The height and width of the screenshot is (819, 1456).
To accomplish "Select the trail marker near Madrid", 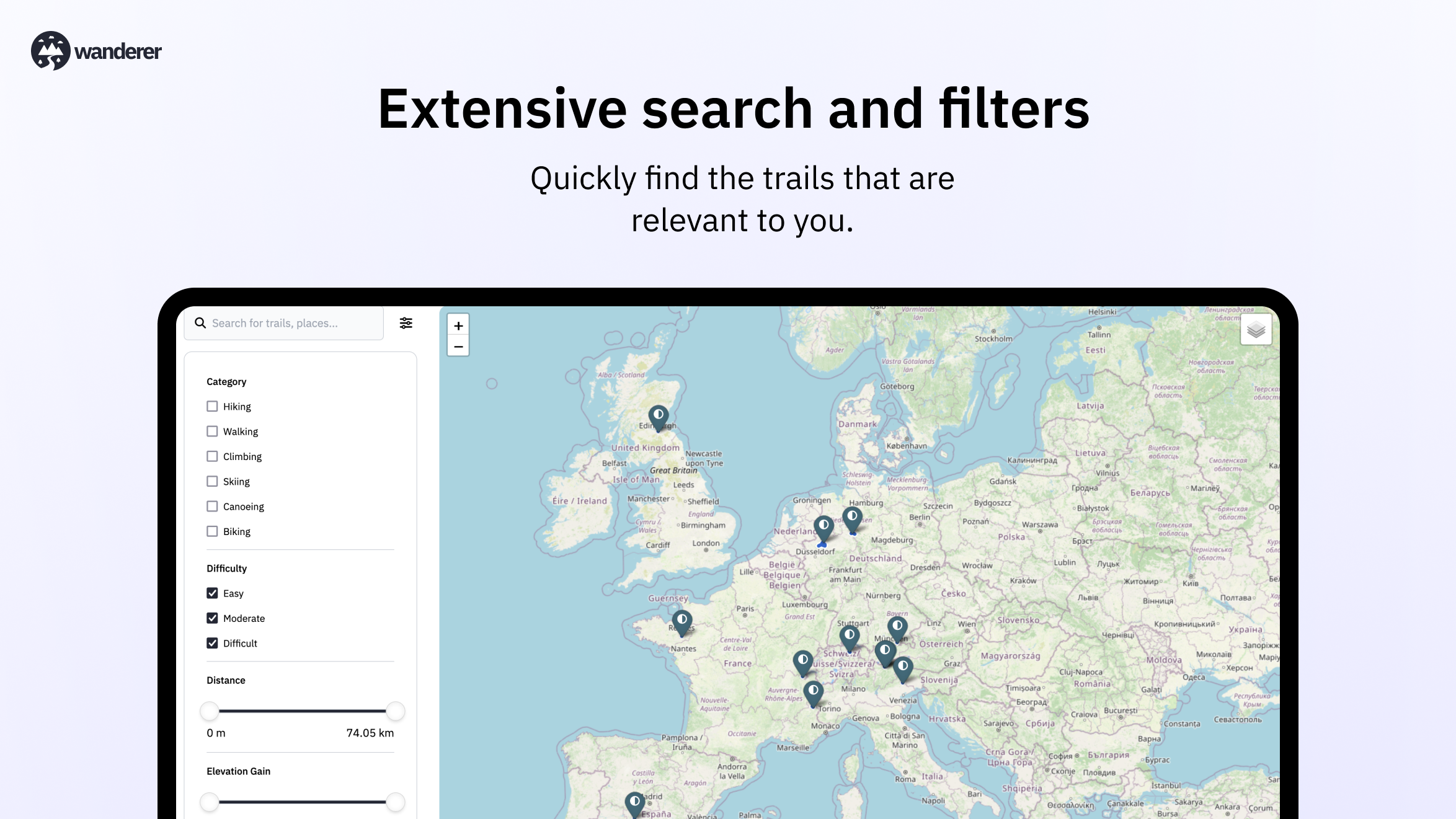I will click(635, 805).
